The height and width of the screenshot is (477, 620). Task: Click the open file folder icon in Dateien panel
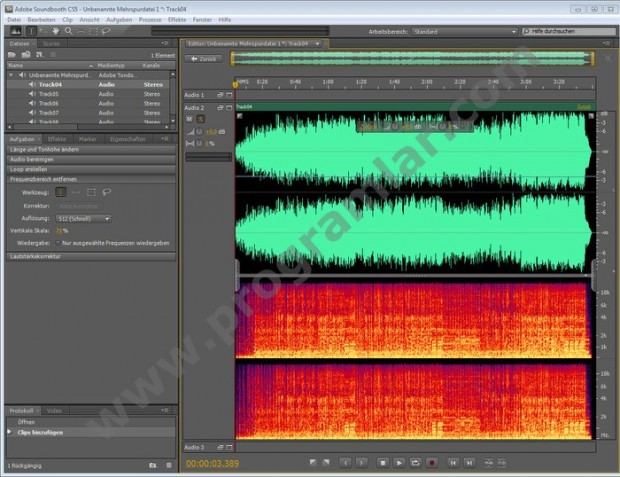12,55
